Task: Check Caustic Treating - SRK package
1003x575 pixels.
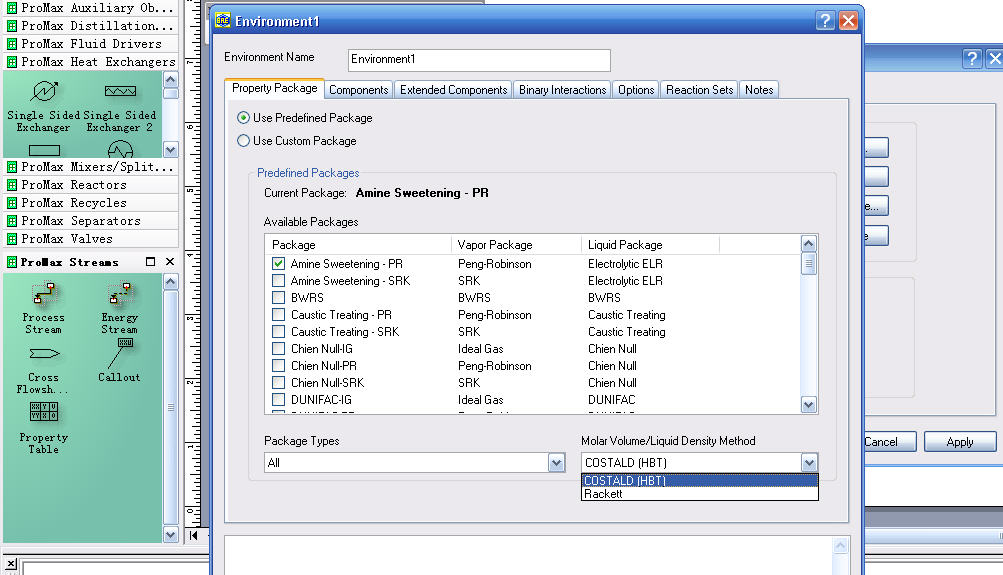Action: click(278, 331)
